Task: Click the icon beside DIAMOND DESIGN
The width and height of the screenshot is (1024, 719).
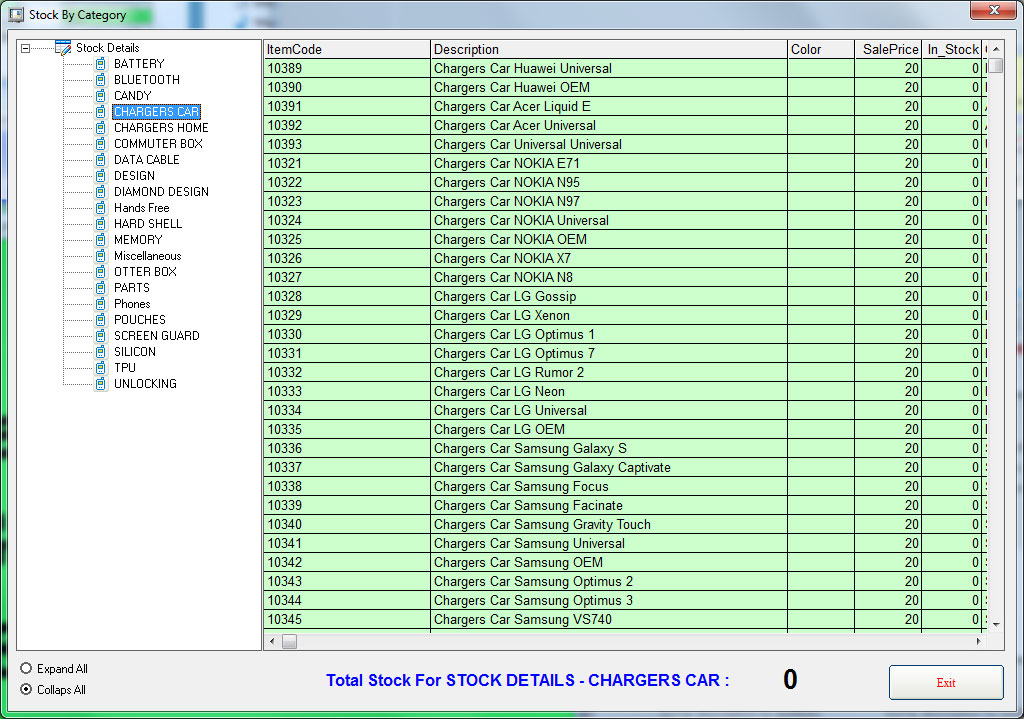Action: coord(101,192)
